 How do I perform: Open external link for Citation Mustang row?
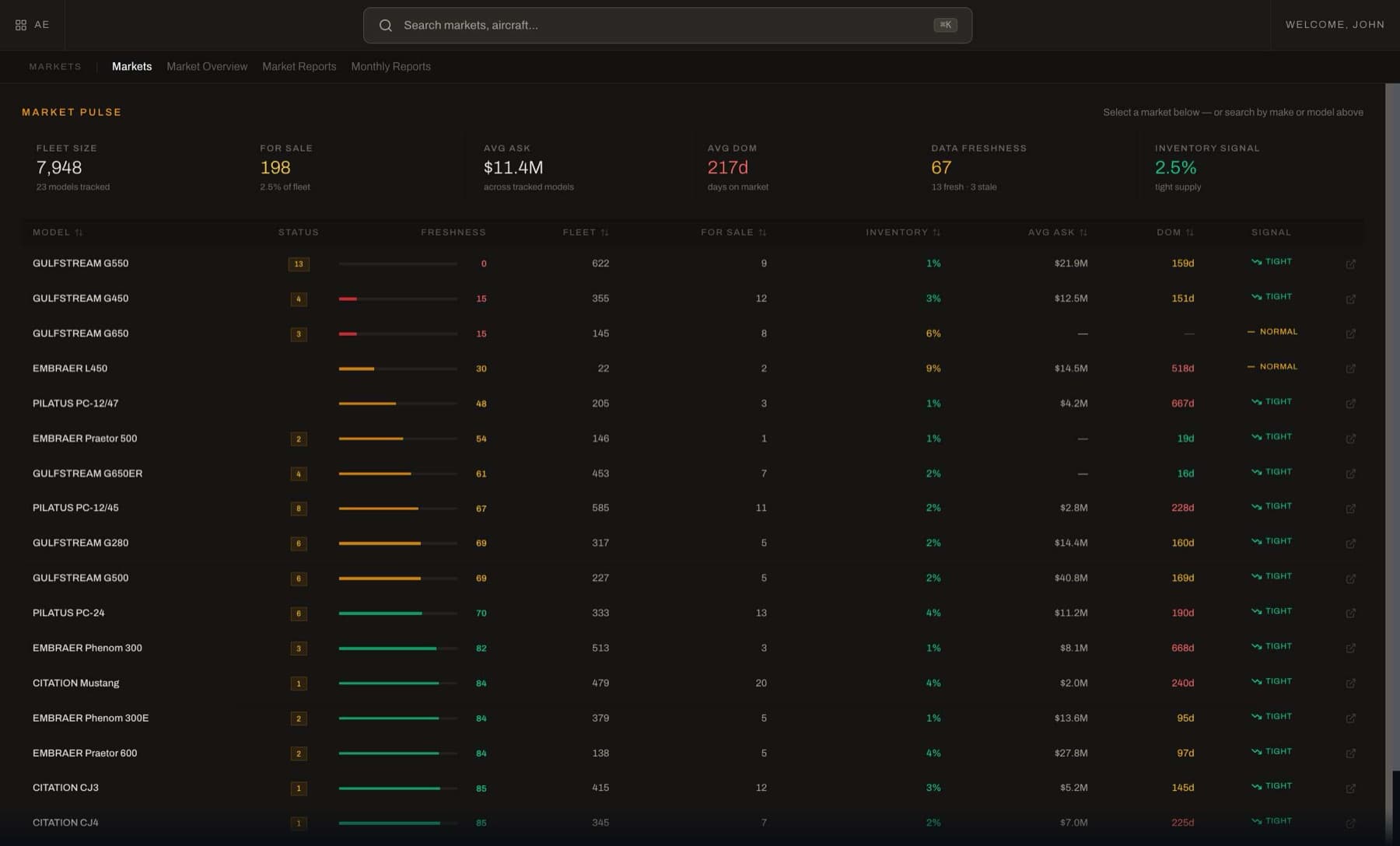click(x=1351, y=683)
